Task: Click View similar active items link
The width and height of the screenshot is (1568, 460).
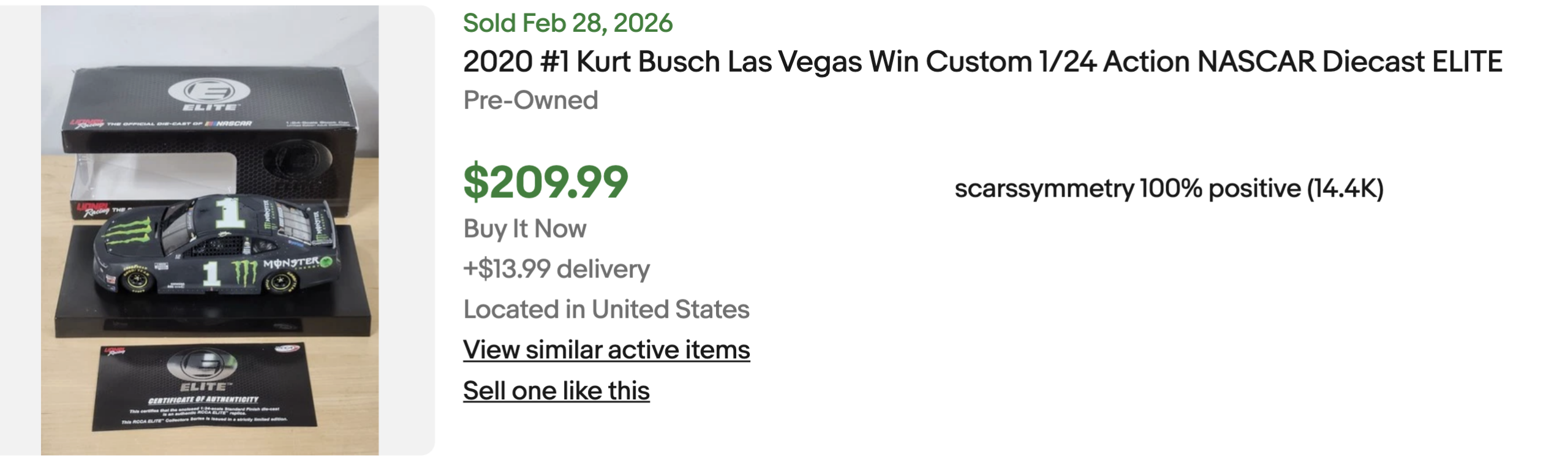Action: point(606,350)
